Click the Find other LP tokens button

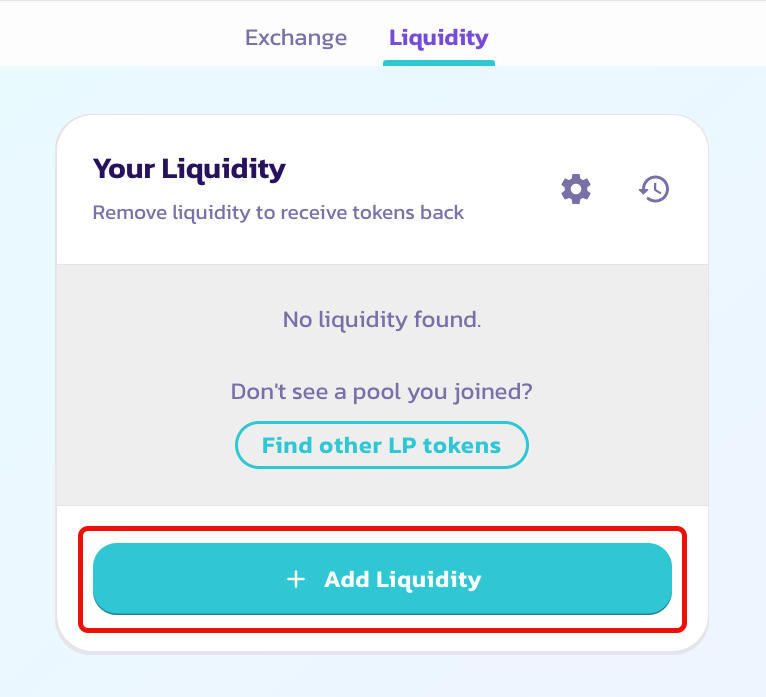coord(382,445)
